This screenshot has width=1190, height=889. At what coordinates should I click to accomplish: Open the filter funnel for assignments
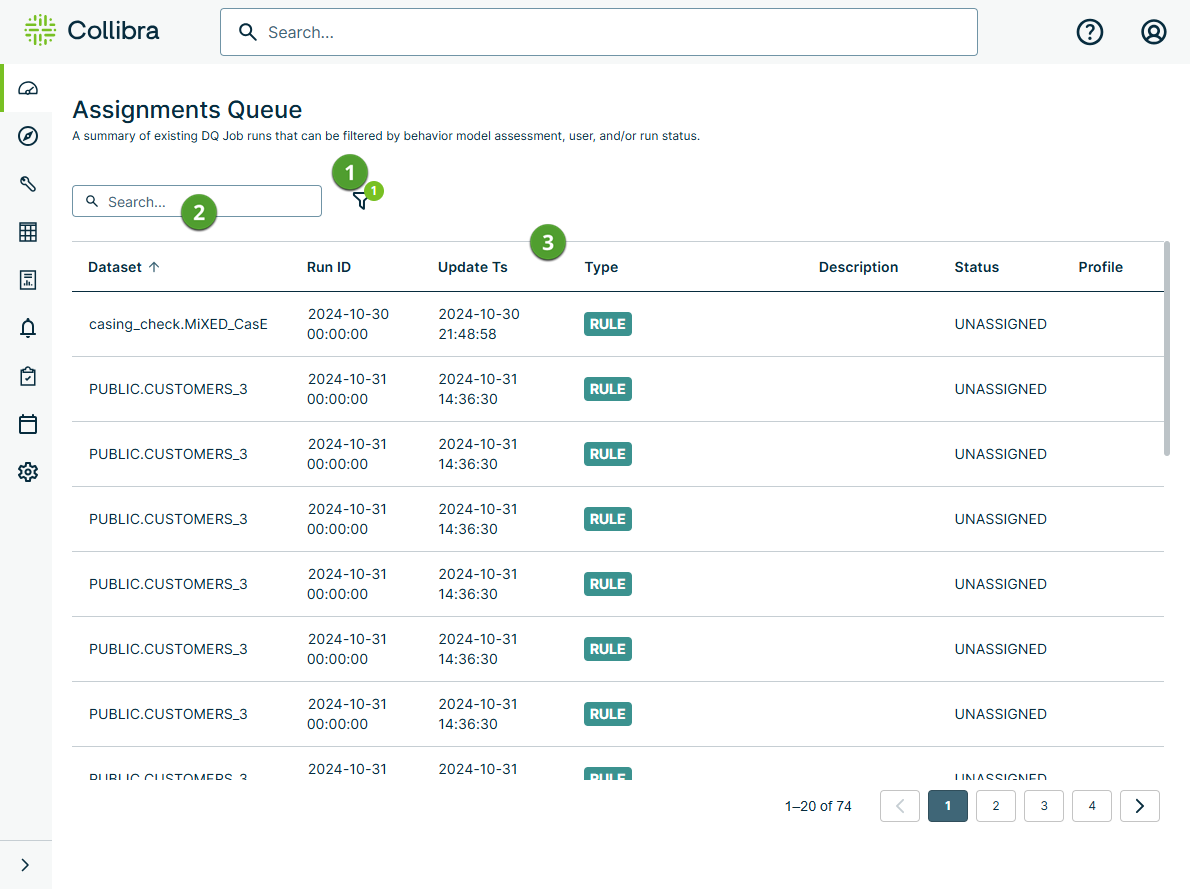tap(361, 201)
